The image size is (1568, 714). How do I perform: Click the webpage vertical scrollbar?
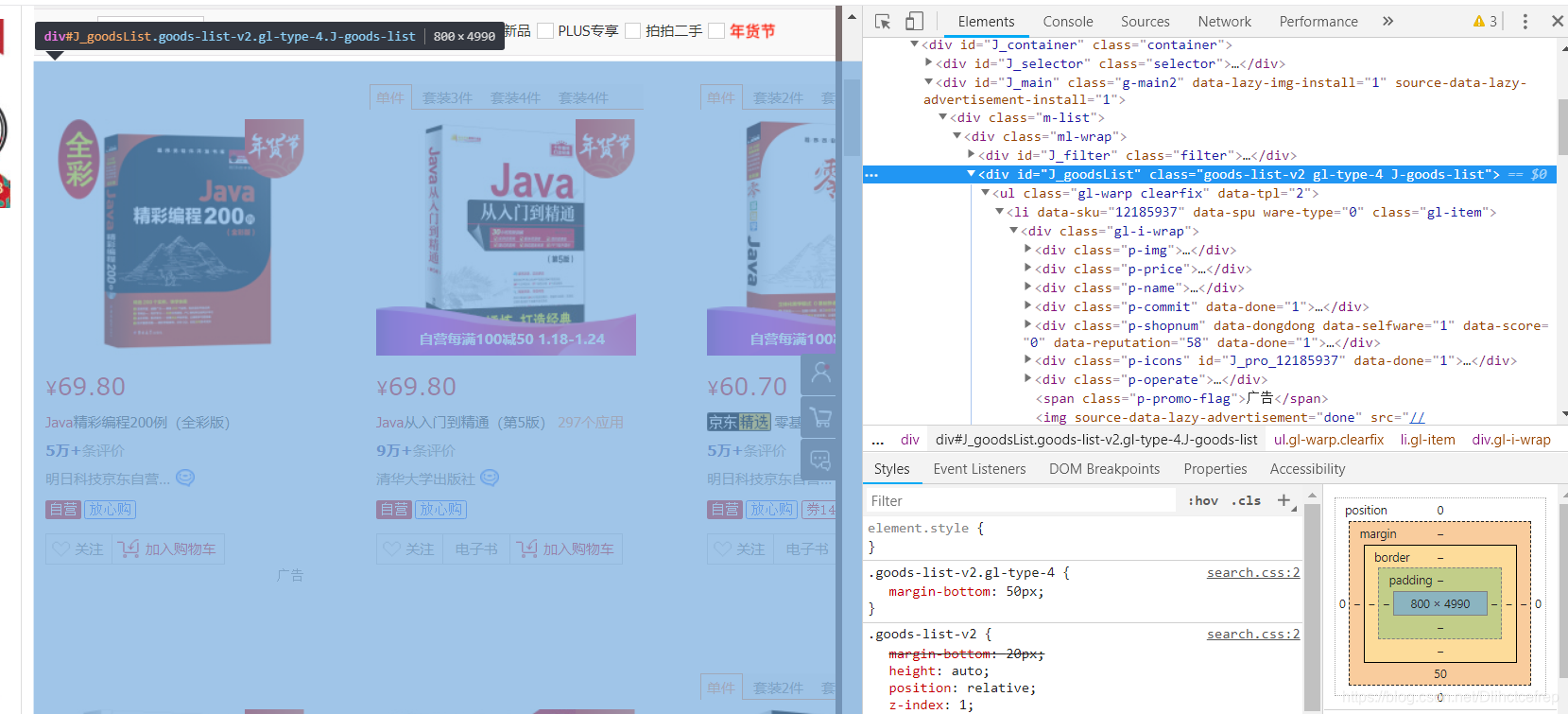(851, 118)
